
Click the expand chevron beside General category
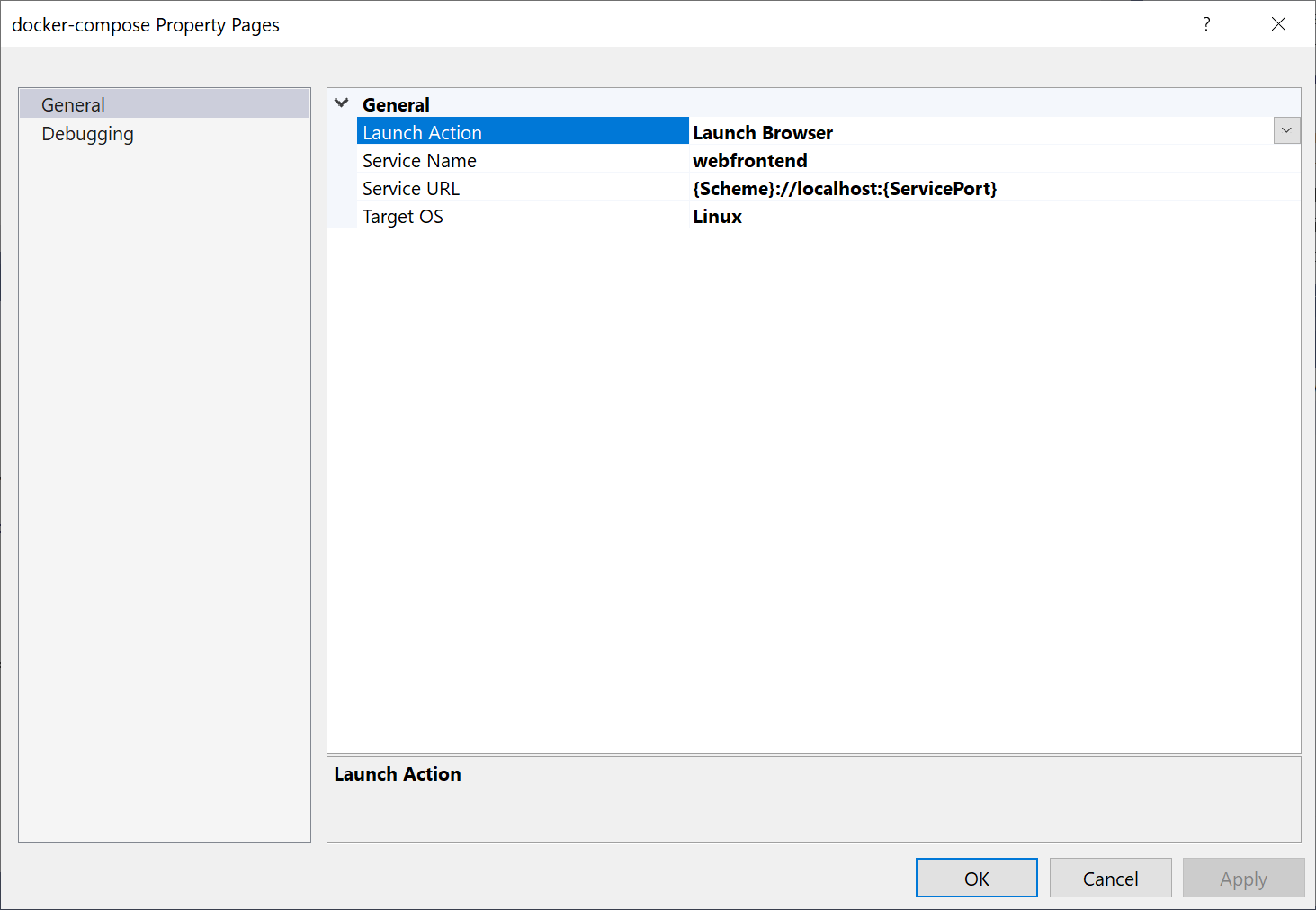point(341,102)
